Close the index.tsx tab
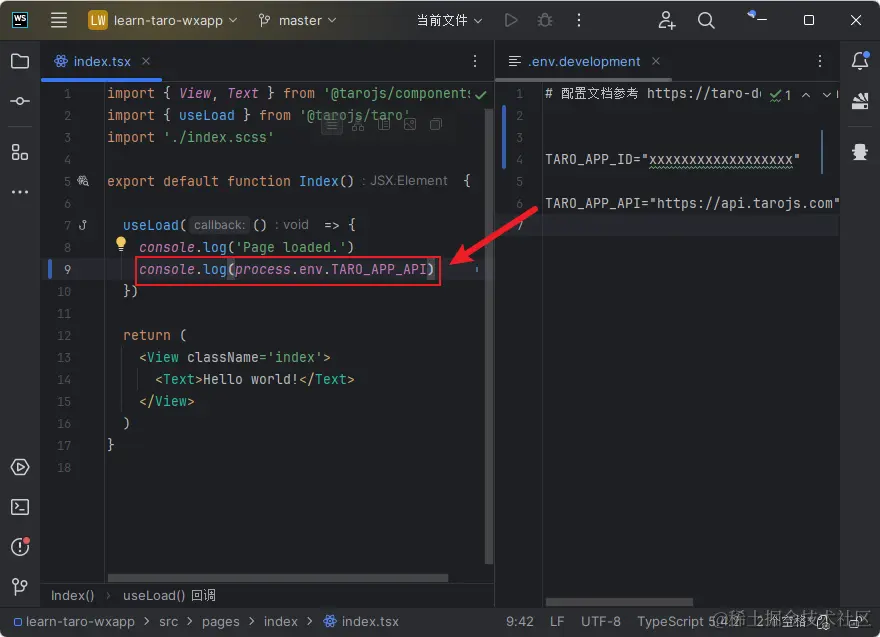The height and width of the screenshot is (637, 880). 146,61
